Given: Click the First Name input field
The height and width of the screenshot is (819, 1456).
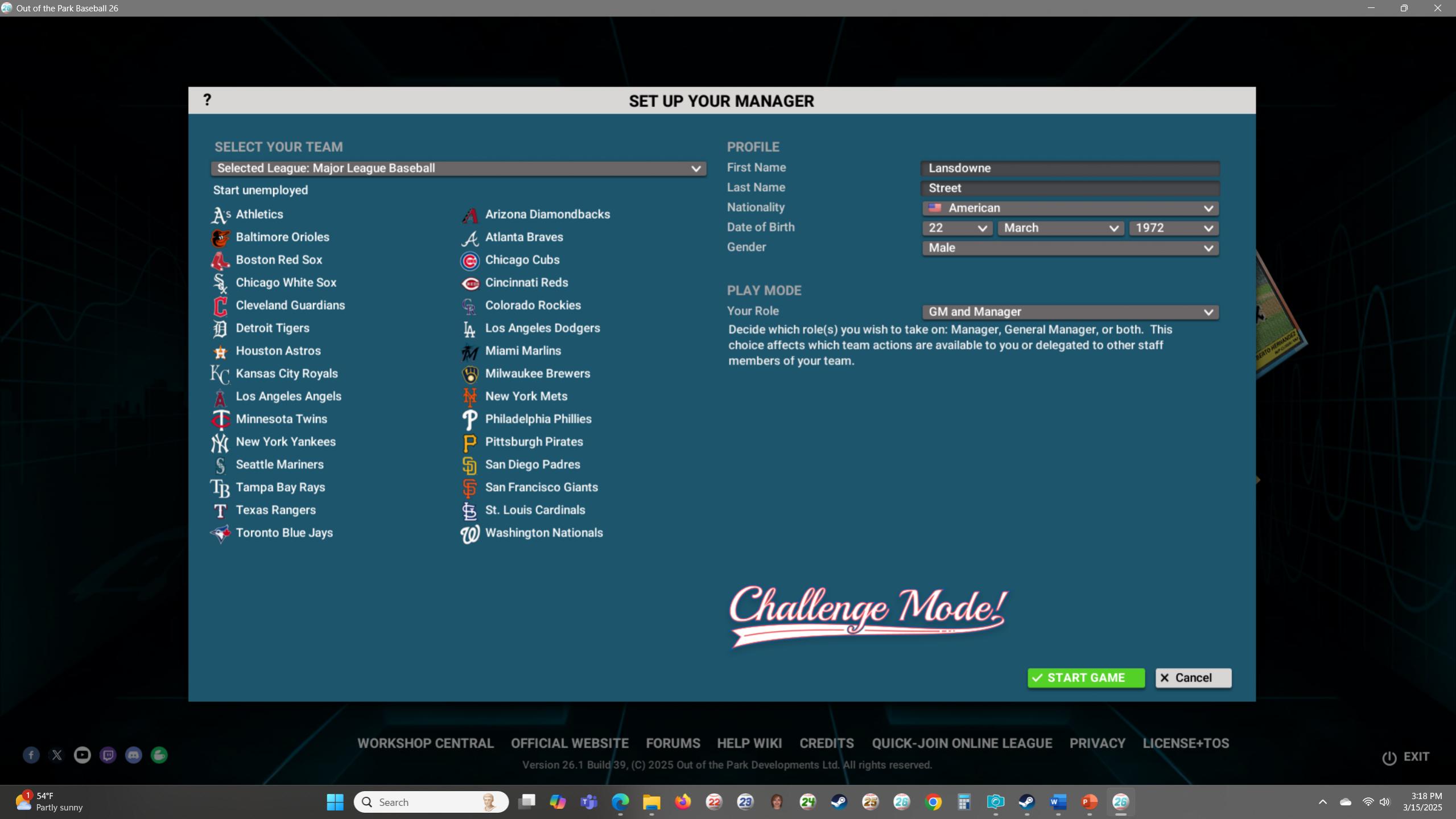Looking at the screenshot, I should click(x=1070, y=168).
